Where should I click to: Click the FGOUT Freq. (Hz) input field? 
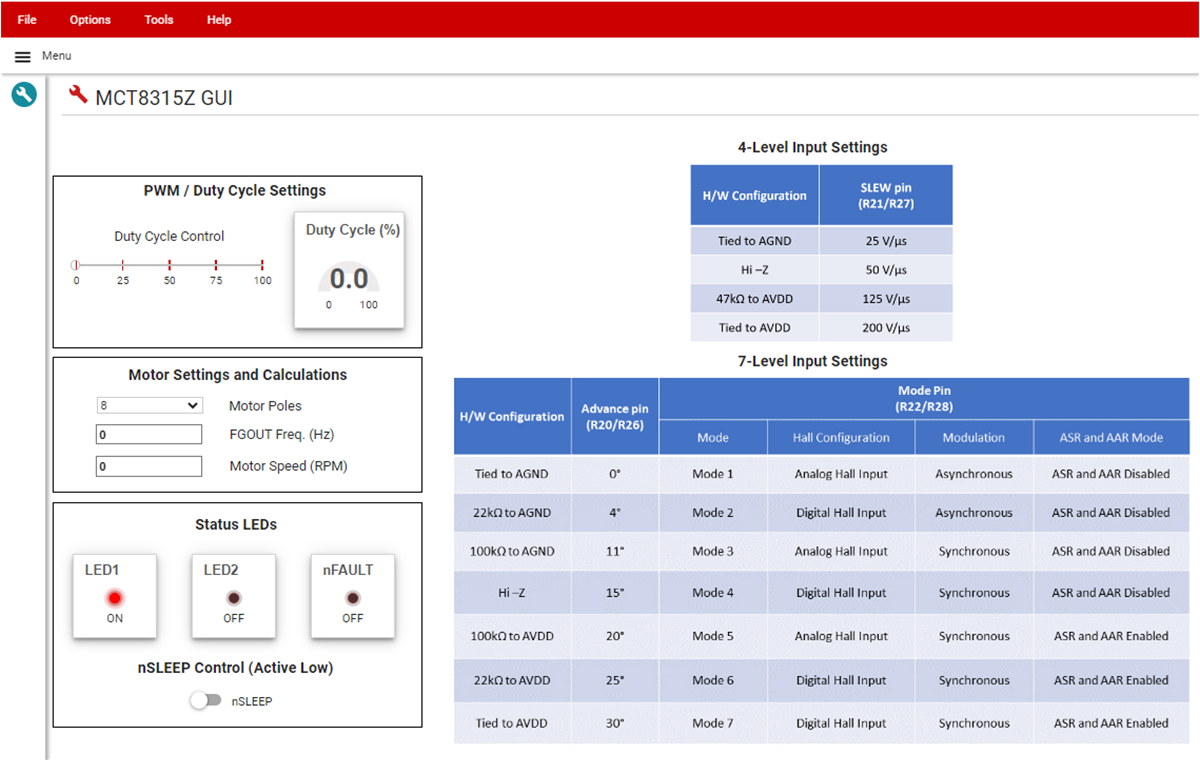(149, 435)
